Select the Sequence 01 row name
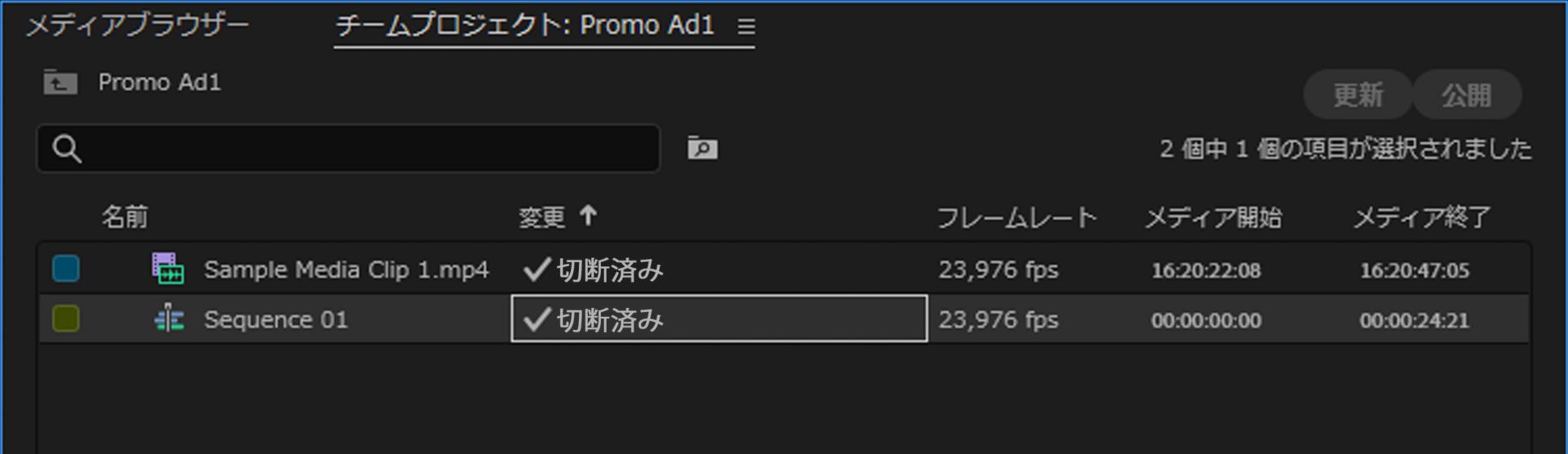 coord(276,319)
